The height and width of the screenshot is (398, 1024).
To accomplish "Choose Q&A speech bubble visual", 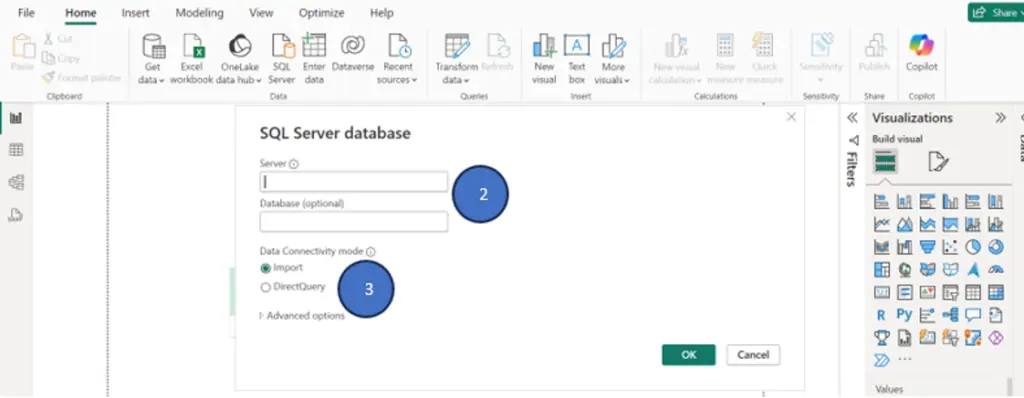I will [973, 315].
